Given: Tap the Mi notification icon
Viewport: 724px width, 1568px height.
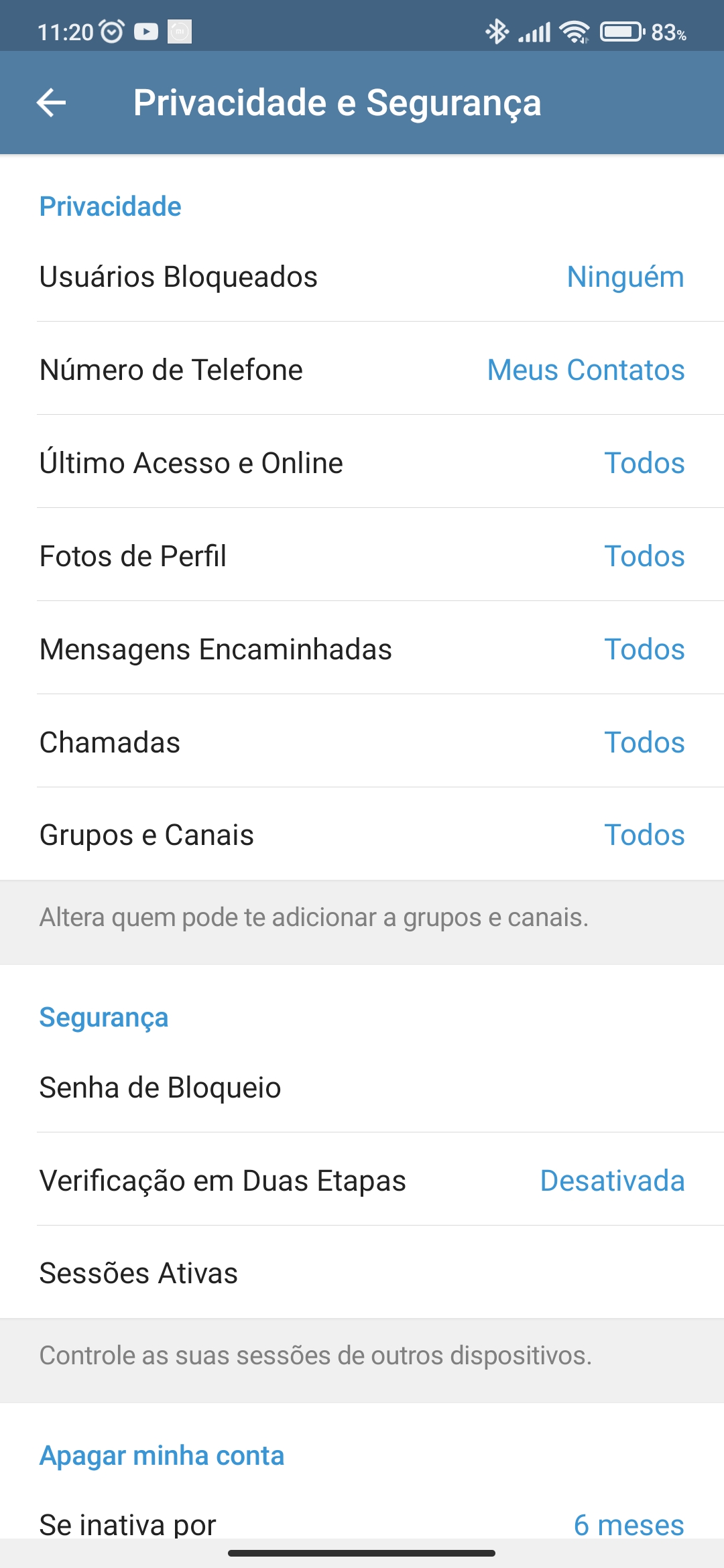Looking at the screenshot, I should pos(180,31).
